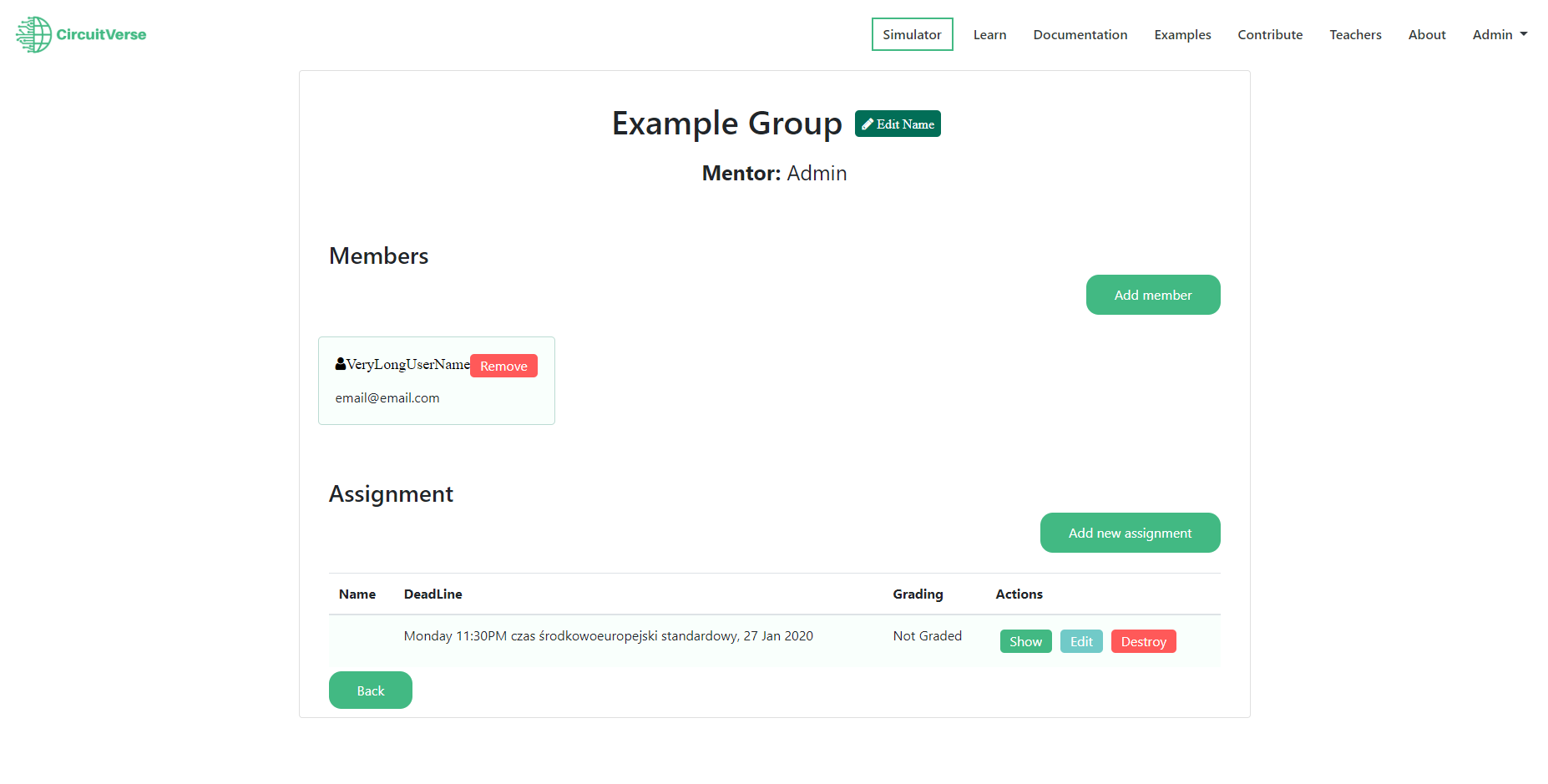Click the CircuitVerse brand name text
The width and height of the screenshot is (1548, 784).
[101, 34]
